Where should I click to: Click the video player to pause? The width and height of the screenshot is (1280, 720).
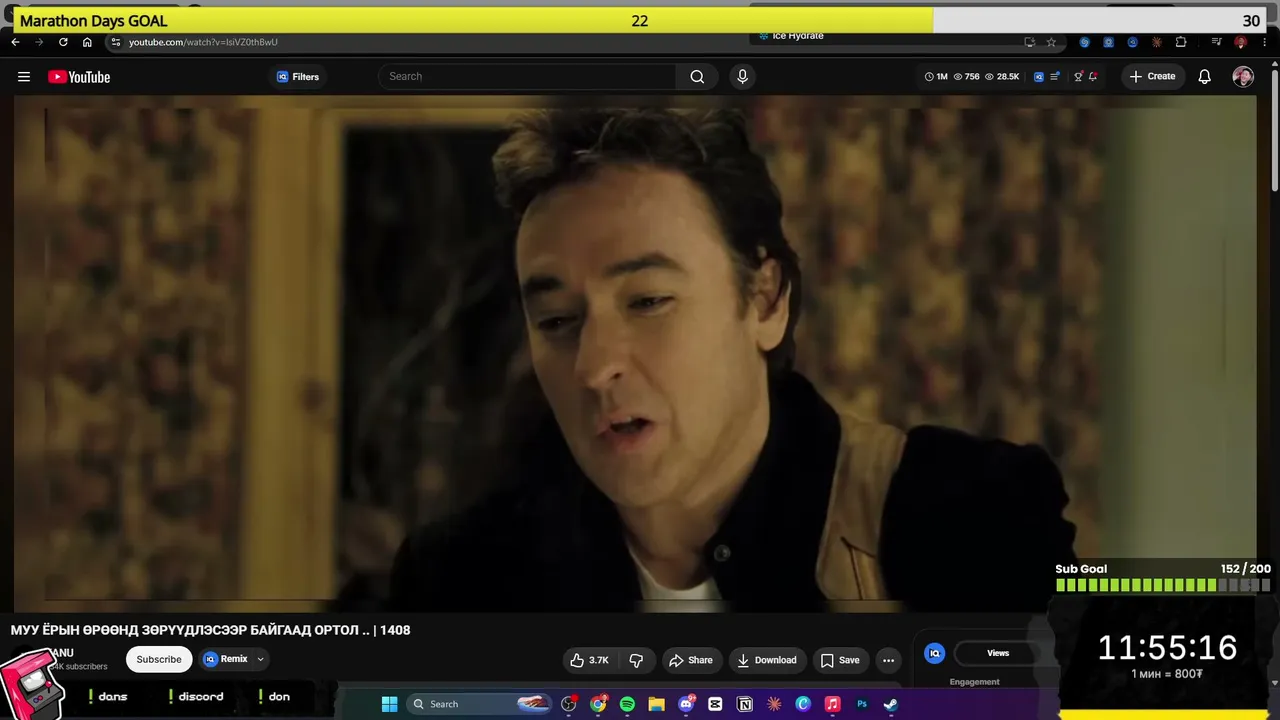[635, 353]
